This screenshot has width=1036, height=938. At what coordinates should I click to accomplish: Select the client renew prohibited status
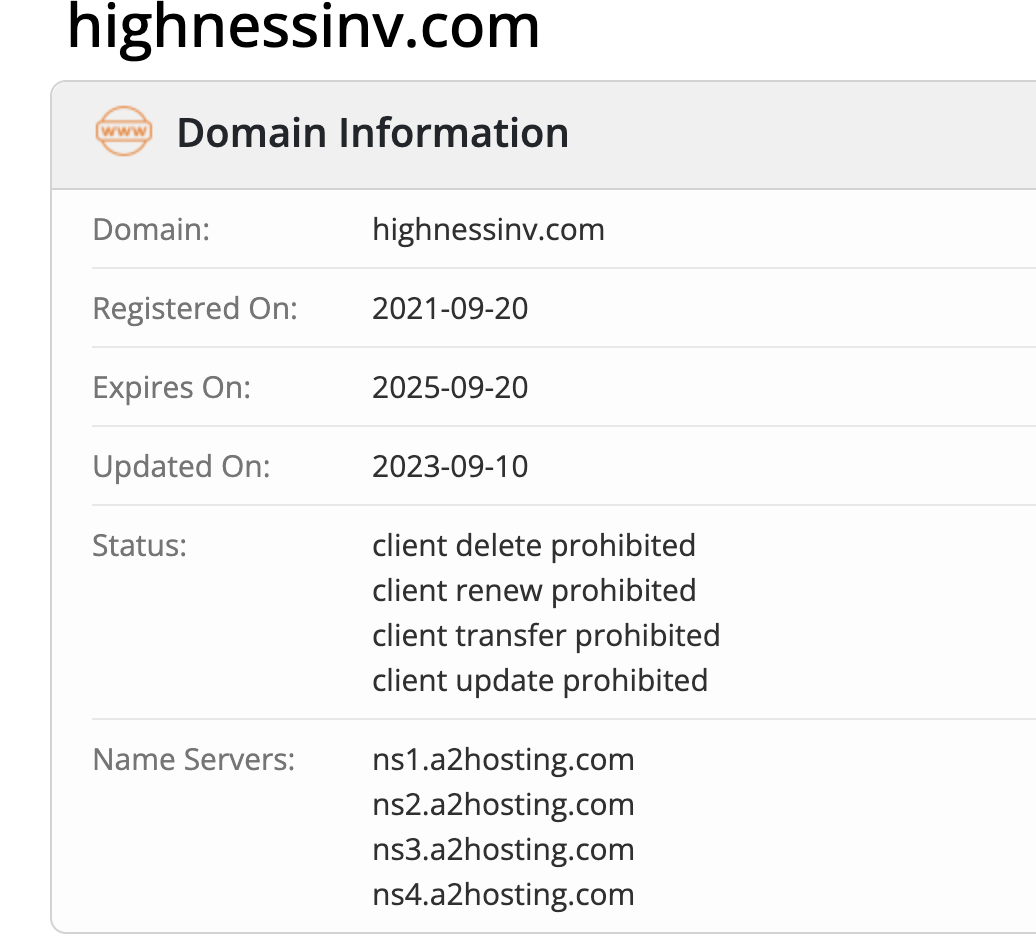[534, 591]
